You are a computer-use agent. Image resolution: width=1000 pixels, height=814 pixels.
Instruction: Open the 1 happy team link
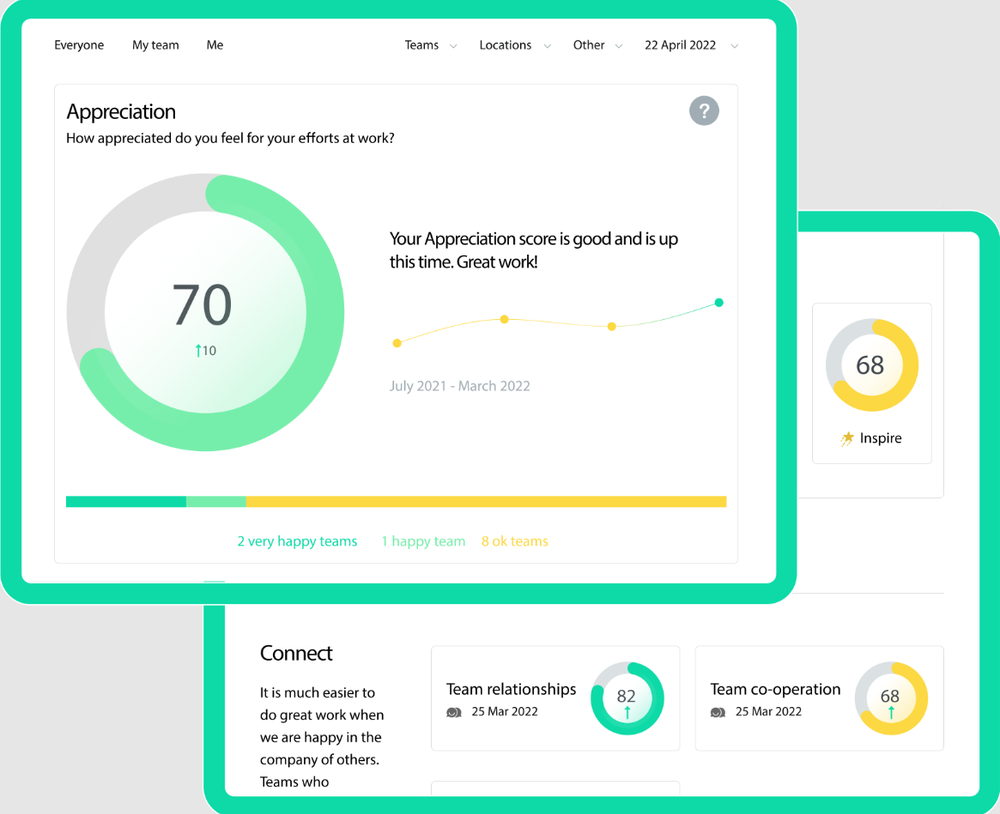[x=423, y=542]
